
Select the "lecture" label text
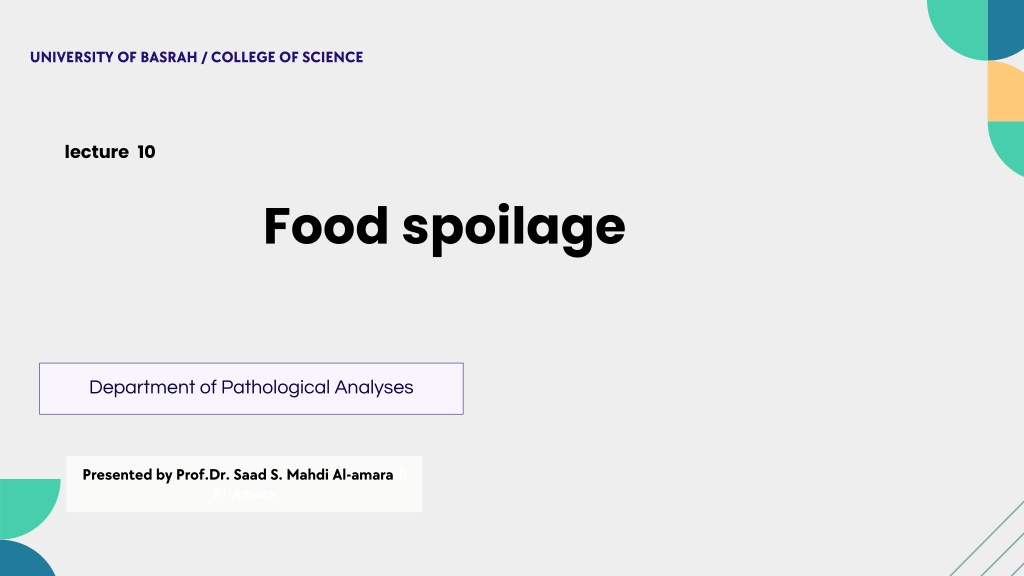[x=96, y=152]
